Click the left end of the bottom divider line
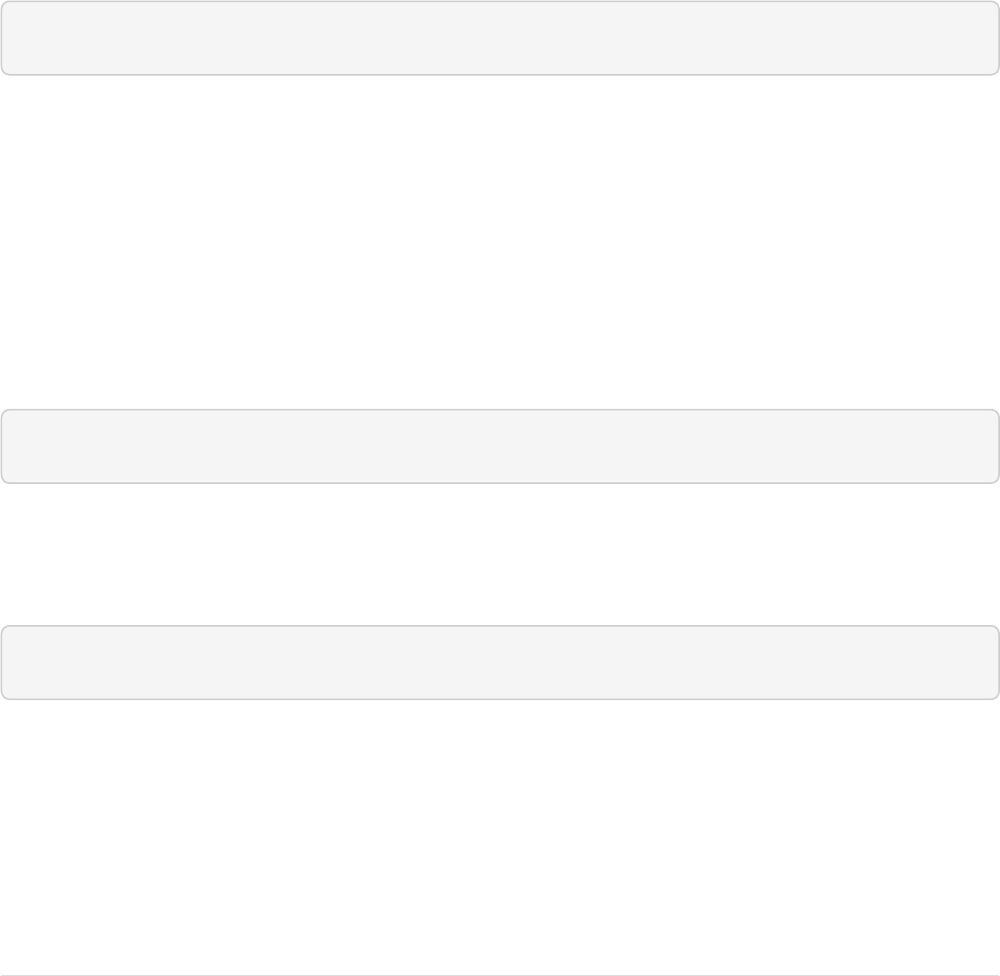Viewport: 1000px width, 976px height. click(x=5, y=974)
